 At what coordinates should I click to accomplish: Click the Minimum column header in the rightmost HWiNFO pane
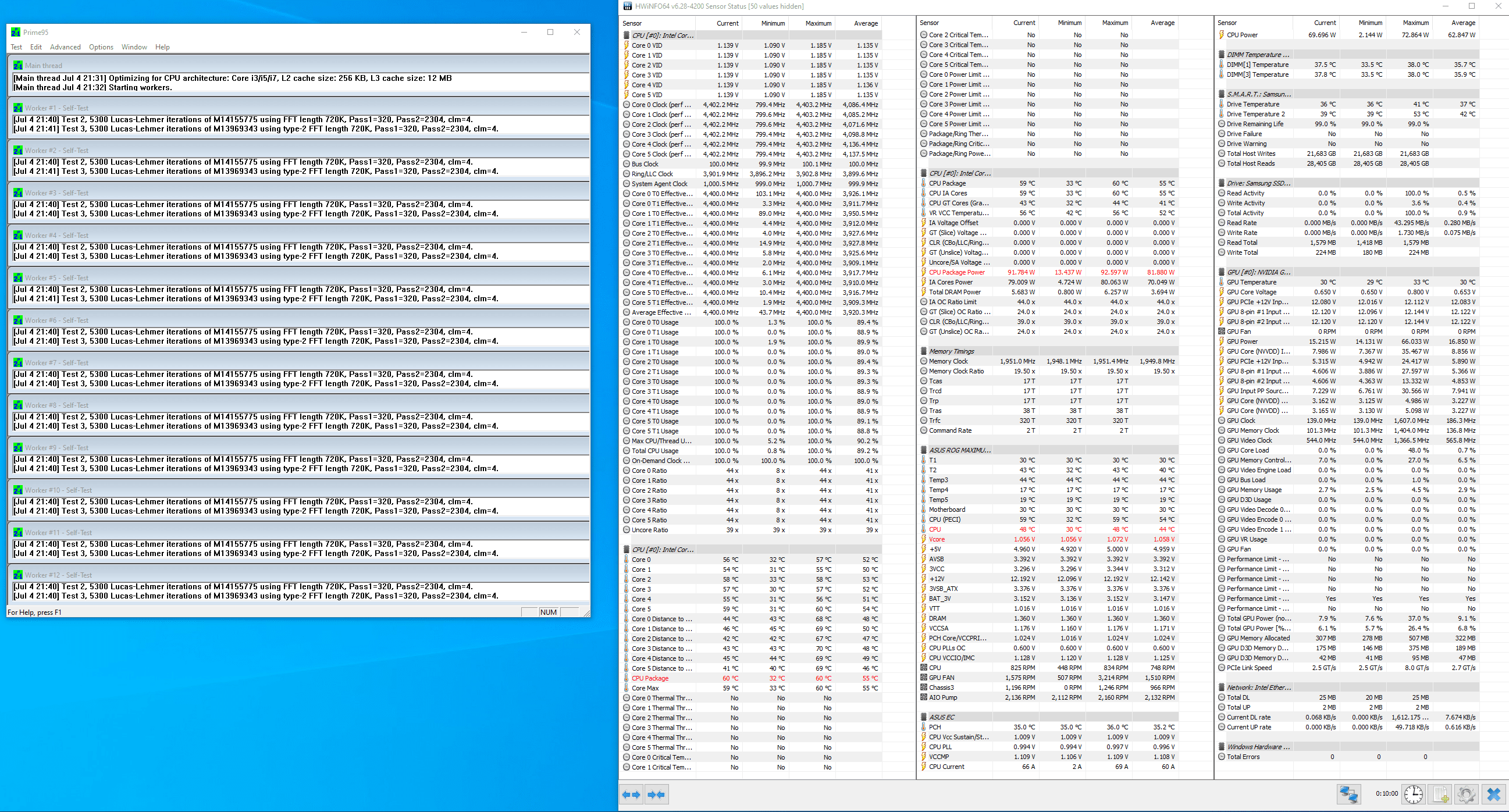tap(1362, 23)
